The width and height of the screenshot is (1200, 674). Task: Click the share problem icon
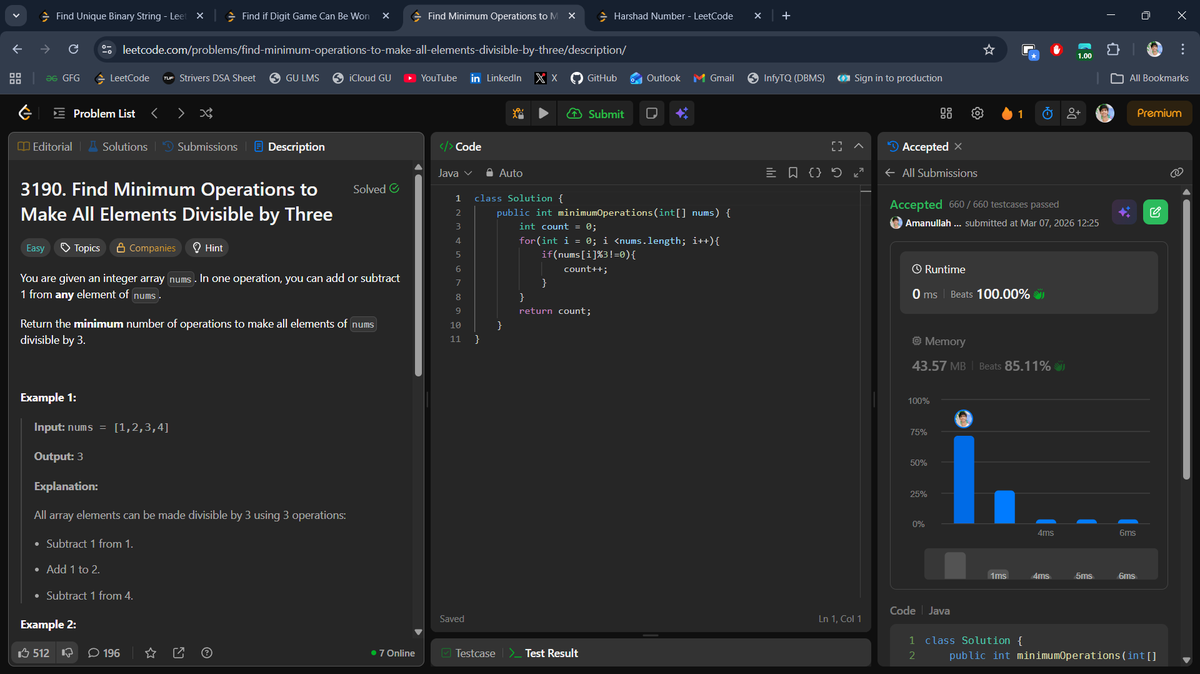click(x=179, y=653)
